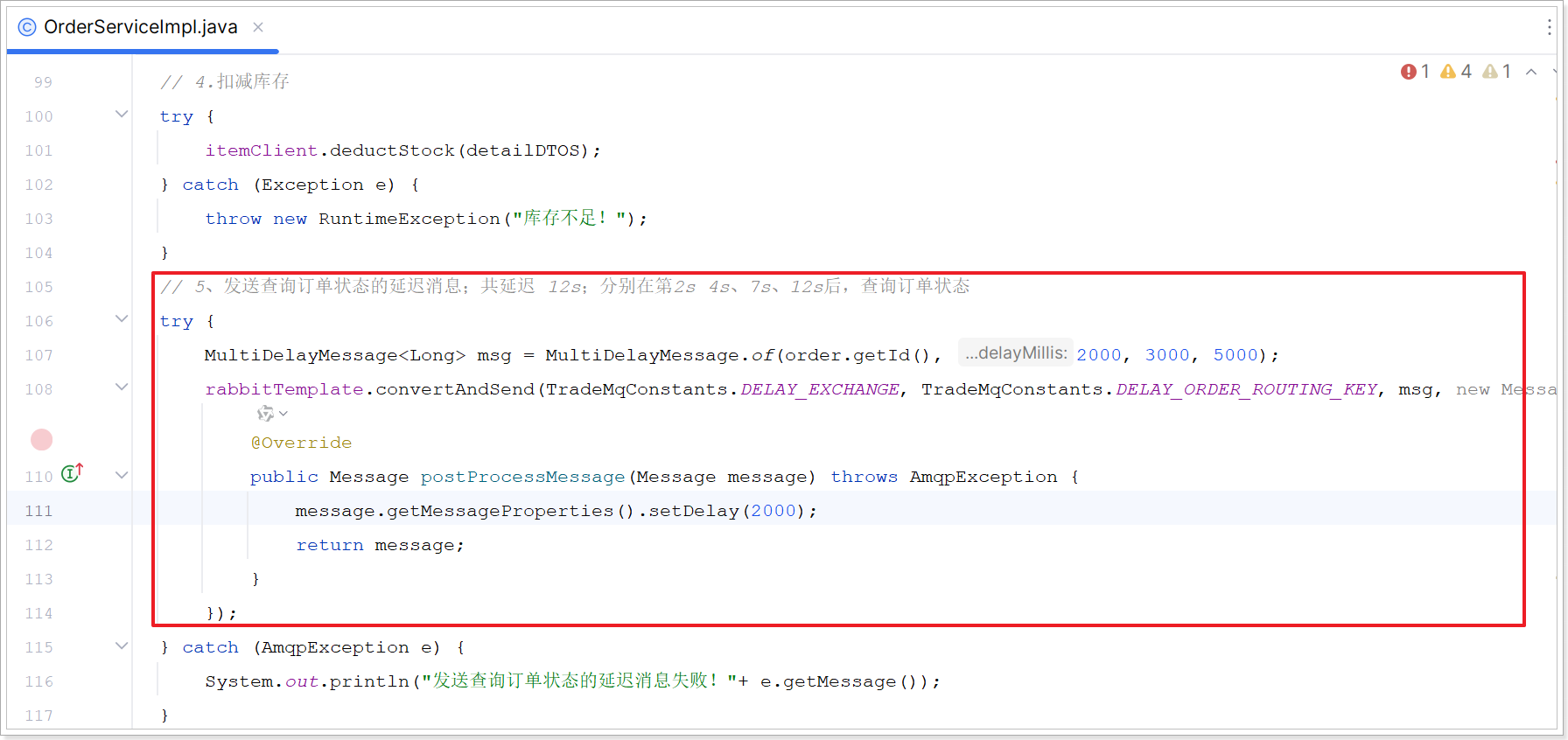Click the weak warning indicator showing 1
The height and width of the screenshot is (740, 1568).
(x=1497, y=72)
